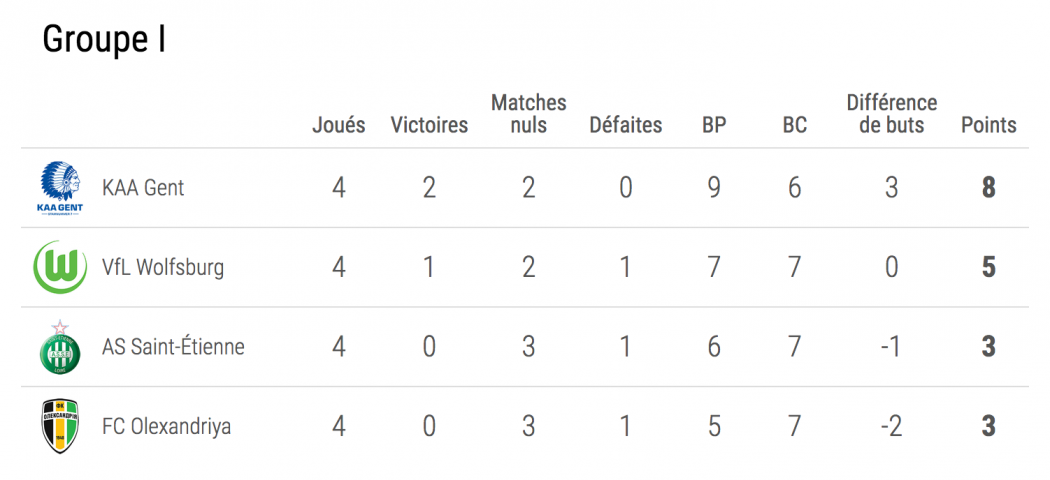Click the Victoires column header

tap(429, 125)
